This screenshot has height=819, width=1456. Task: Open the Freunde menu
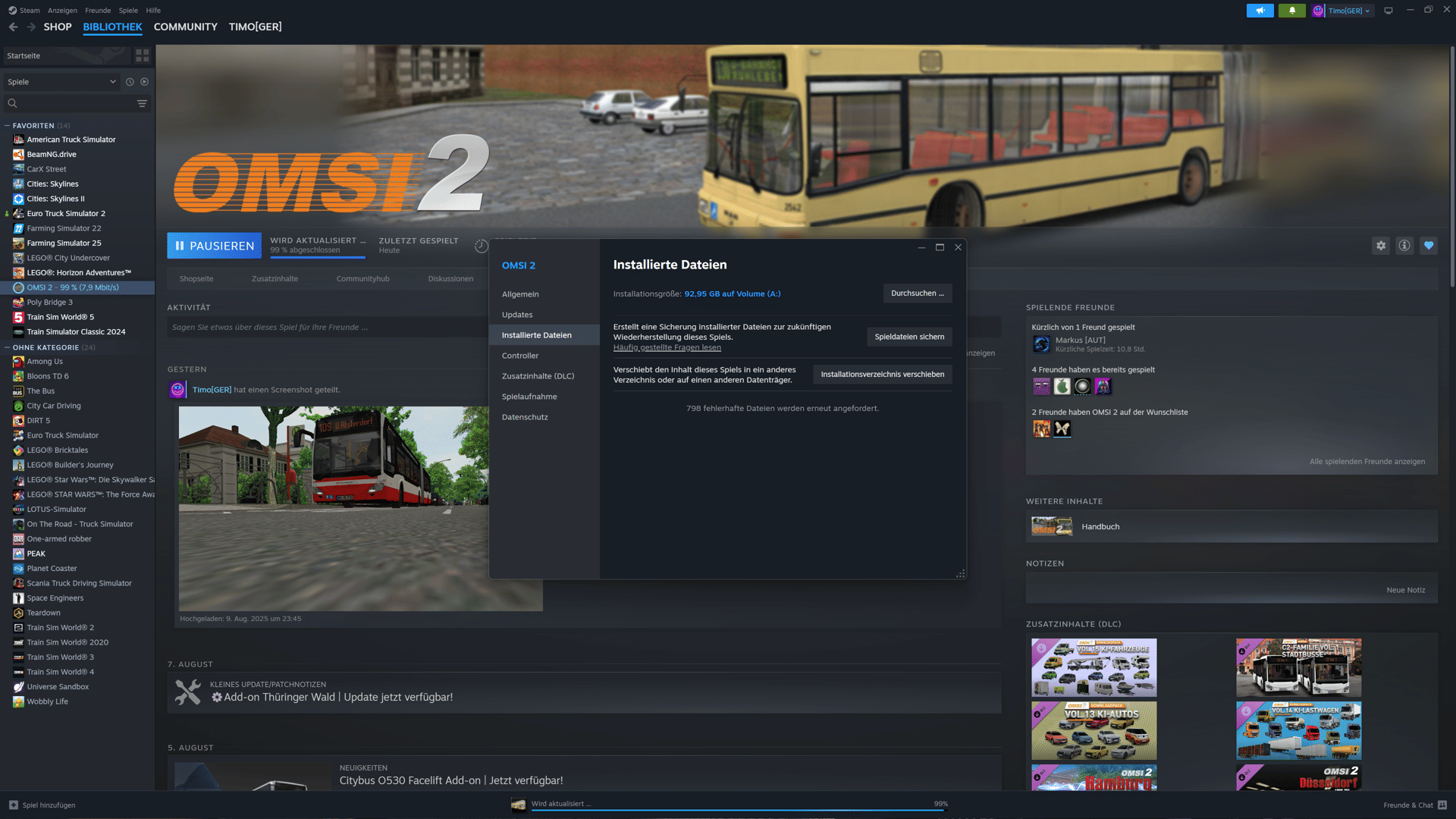(x=98, y=11)
